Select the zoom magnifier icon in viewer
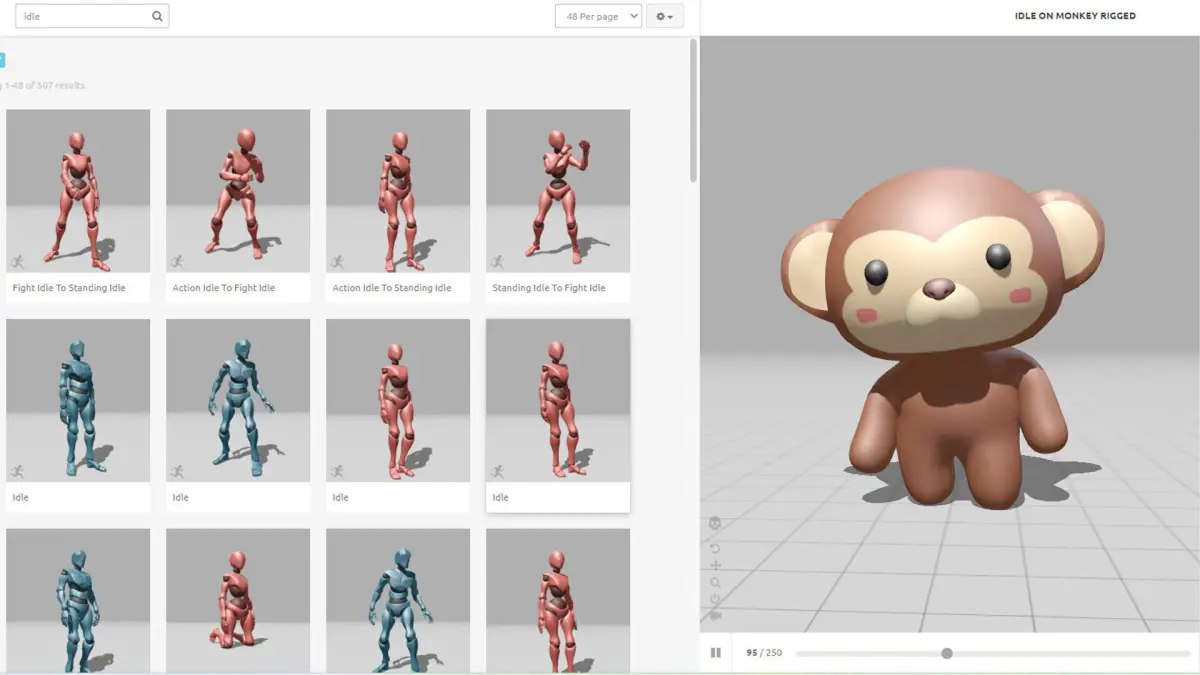The image size is (1200, 675). coord(715,583)
